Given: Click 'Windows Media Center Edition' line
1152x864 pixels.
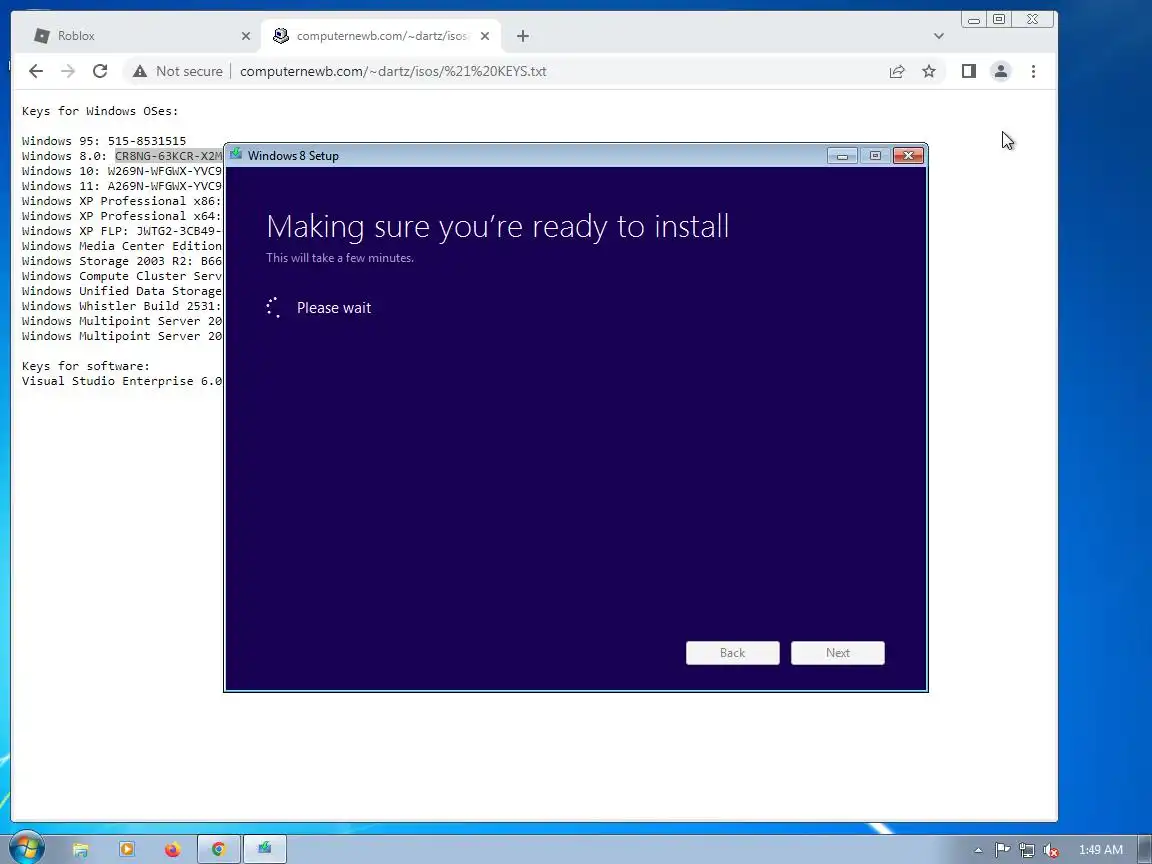Looking at the screenshot, I should [x=121, y=246].
